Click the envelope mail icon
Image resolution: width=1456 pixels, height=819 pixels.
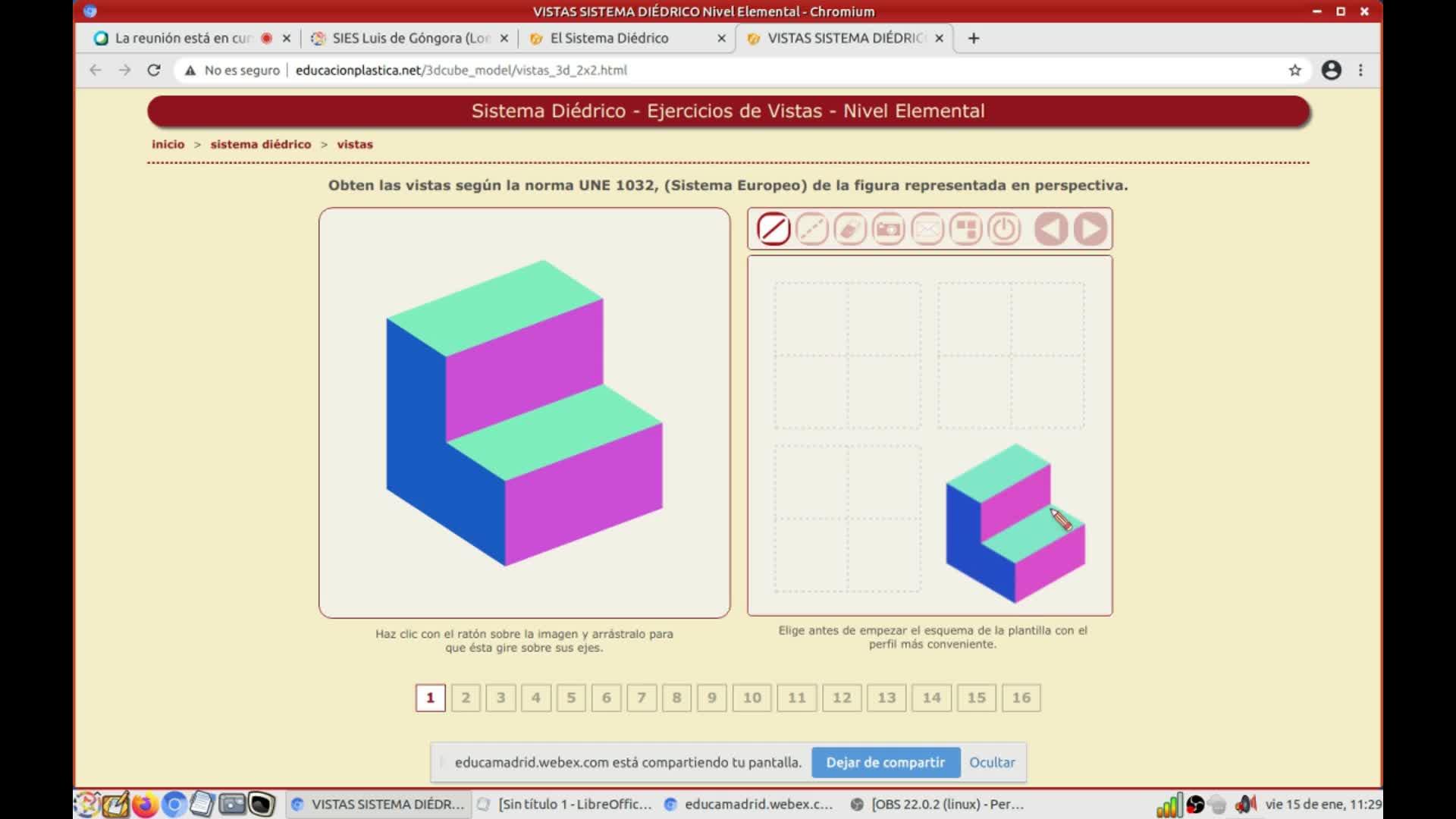(x=927, y=229)
